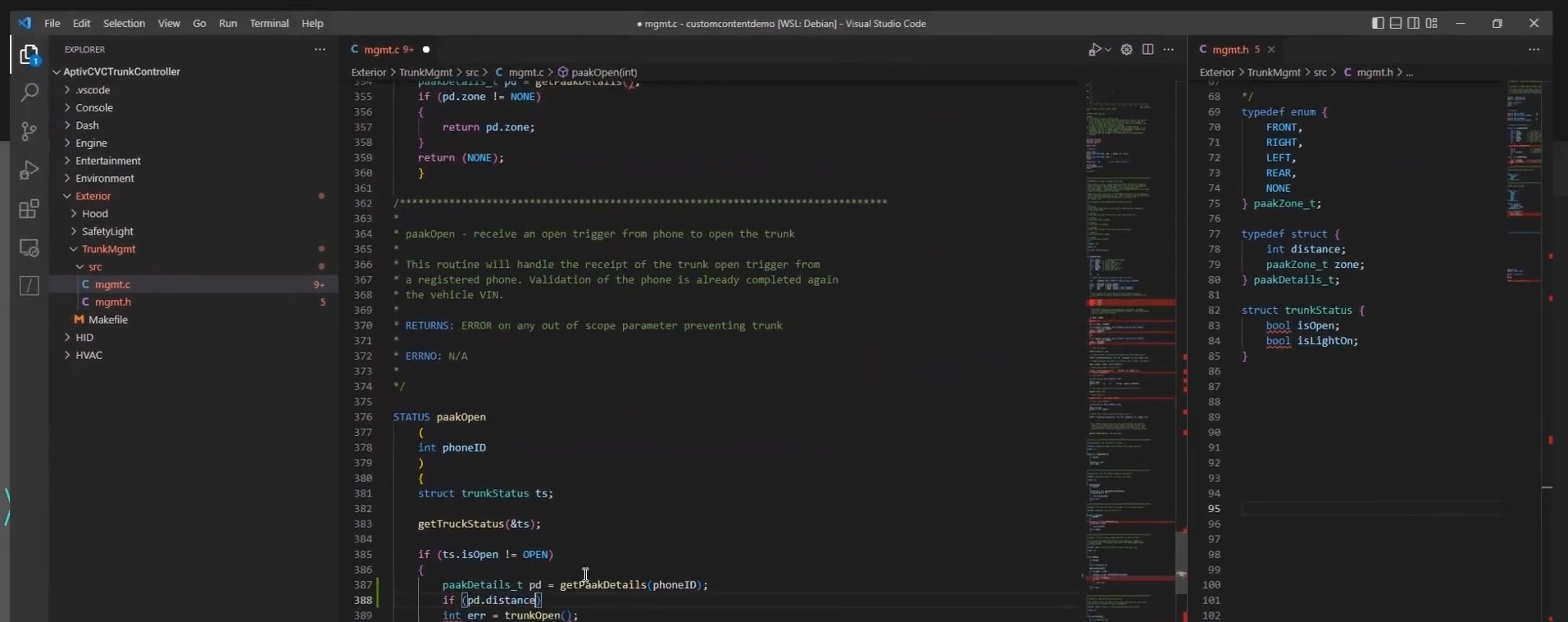Expand the Entertainment folder
1568x622 pixels.
[108, 161]
